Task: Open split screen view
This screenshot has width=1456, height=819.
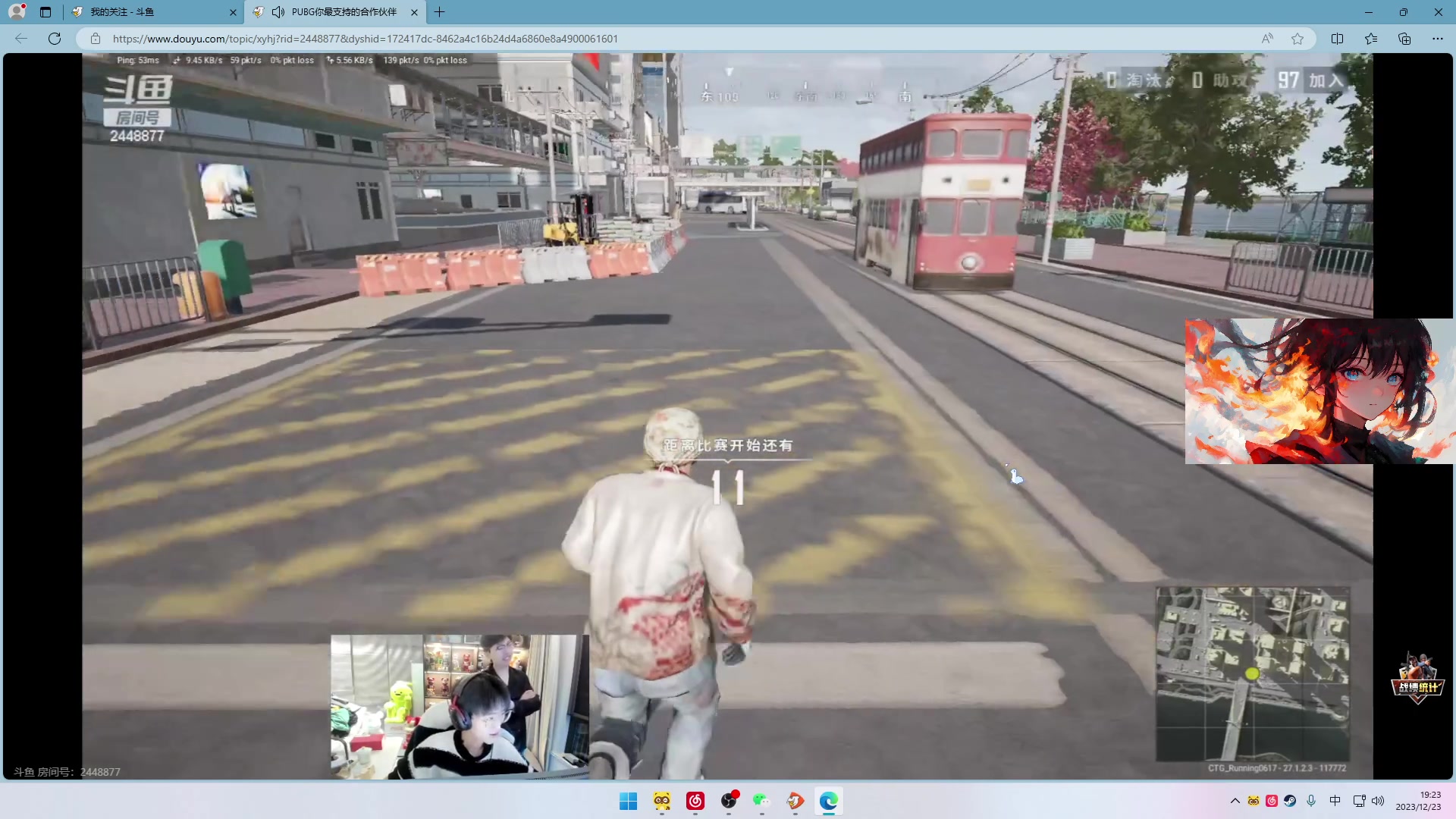Action: tap(1338, 39)
